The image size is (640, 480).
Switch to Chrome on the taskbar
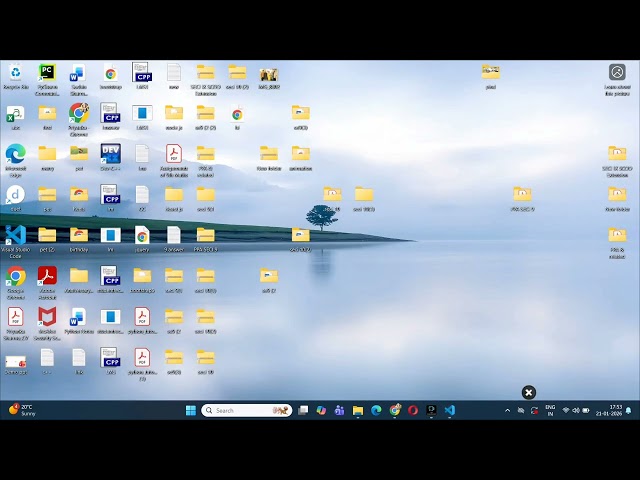(x=395, y=410)
